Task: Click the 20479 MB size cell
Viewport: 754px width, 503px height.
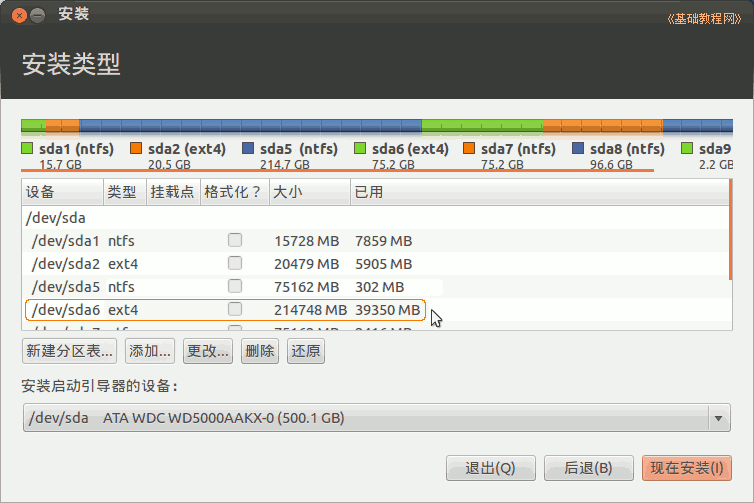Action: pyautogui.click(x=306, y=264)
